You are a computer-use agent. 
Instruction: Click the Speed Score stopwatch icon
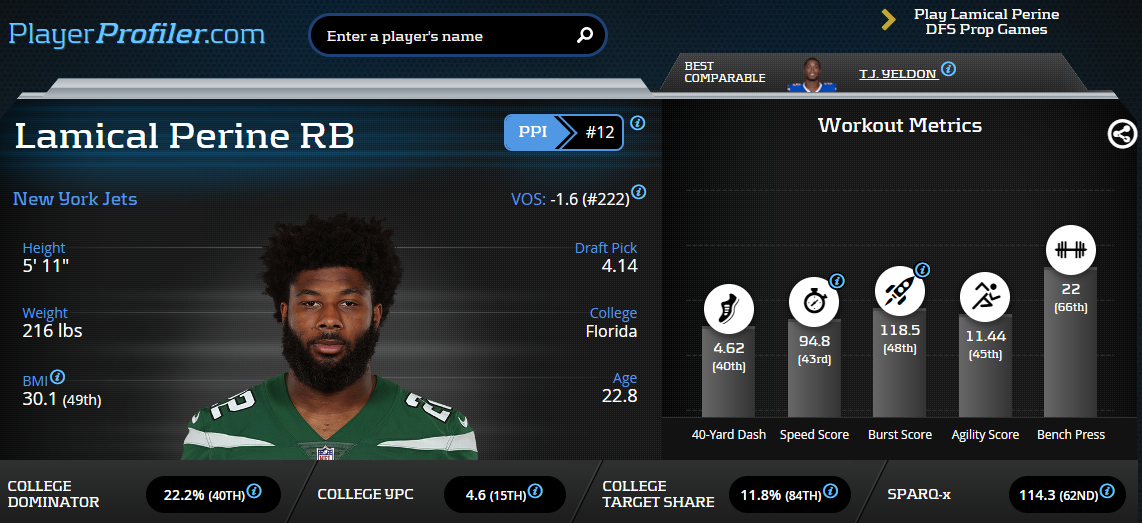(x=814, y=301)
